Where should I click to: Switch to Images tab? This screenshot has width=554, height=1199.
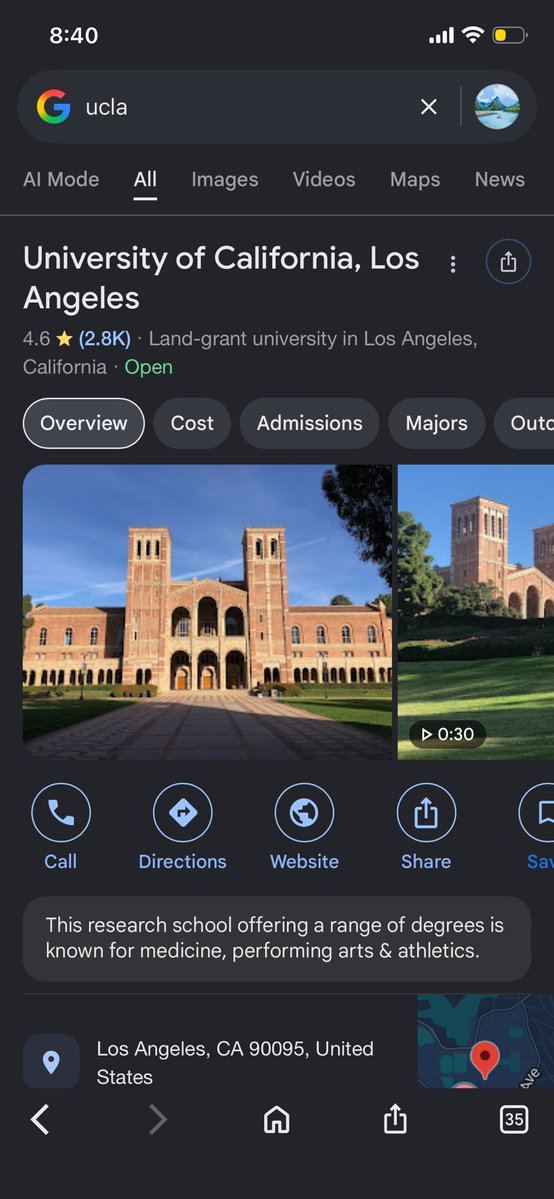coord(225,180)
